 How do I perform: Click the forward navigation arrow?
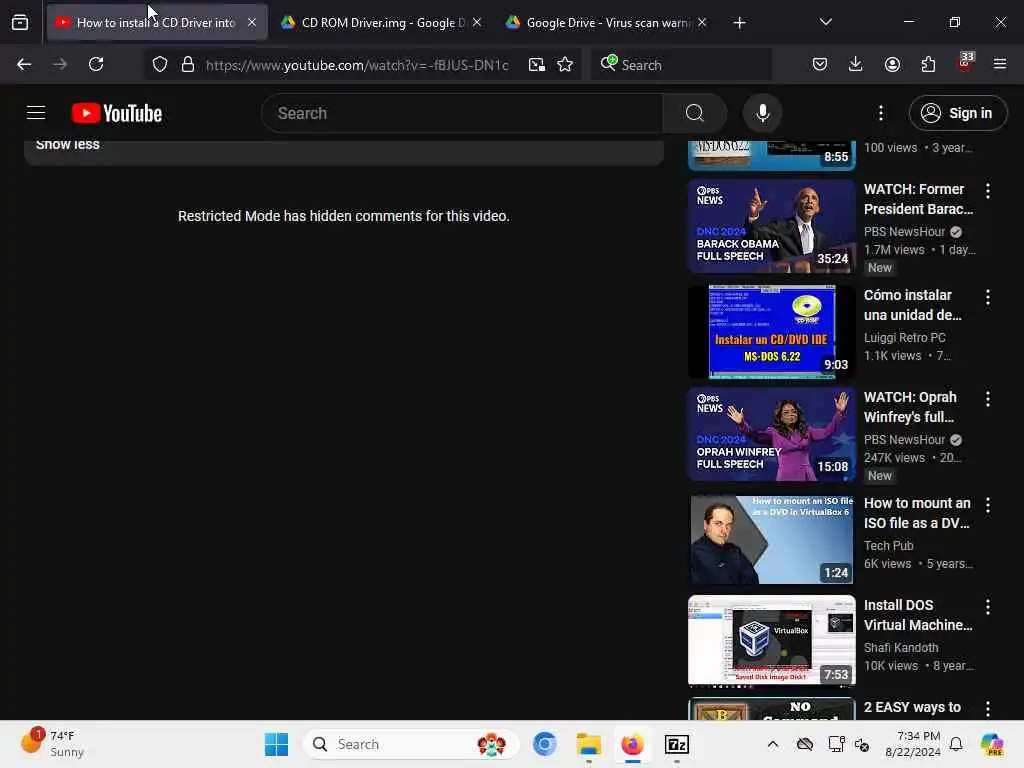(x=59, y=64)
